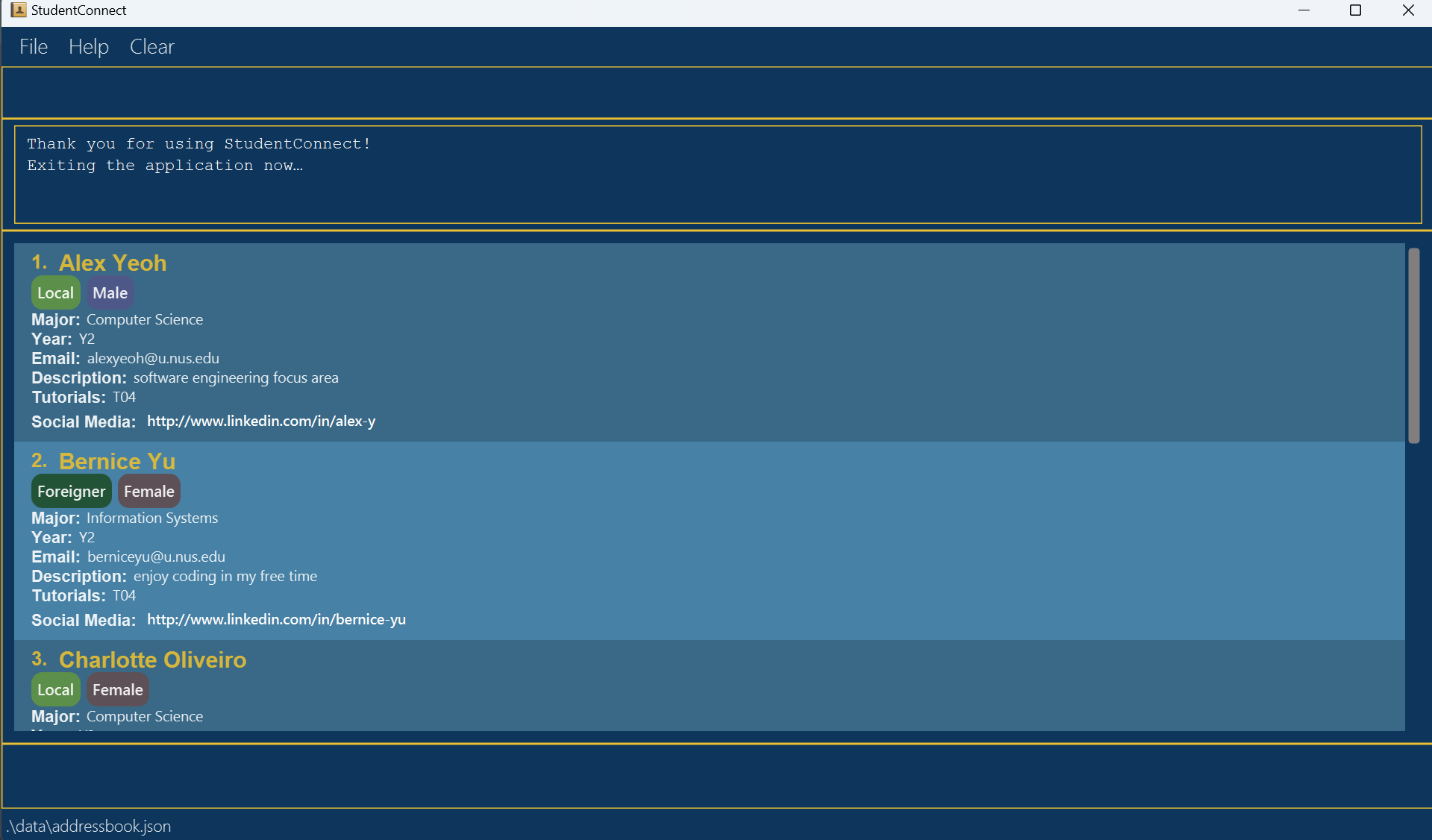Click the addressbook.json path in status bar
This screenshot has width=1432, height=840.
(90, 827)
